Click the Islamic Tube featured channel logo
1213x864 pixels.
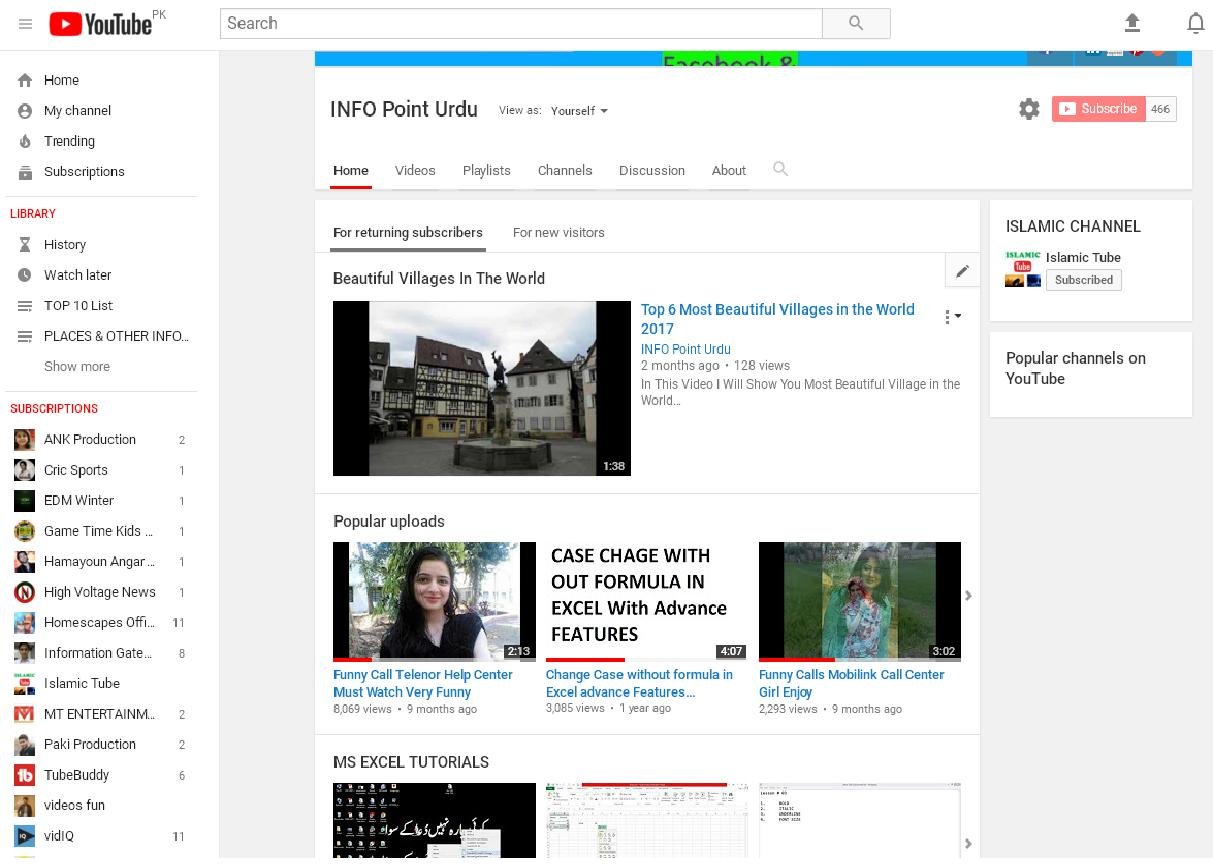click(x=1023, y=269)
